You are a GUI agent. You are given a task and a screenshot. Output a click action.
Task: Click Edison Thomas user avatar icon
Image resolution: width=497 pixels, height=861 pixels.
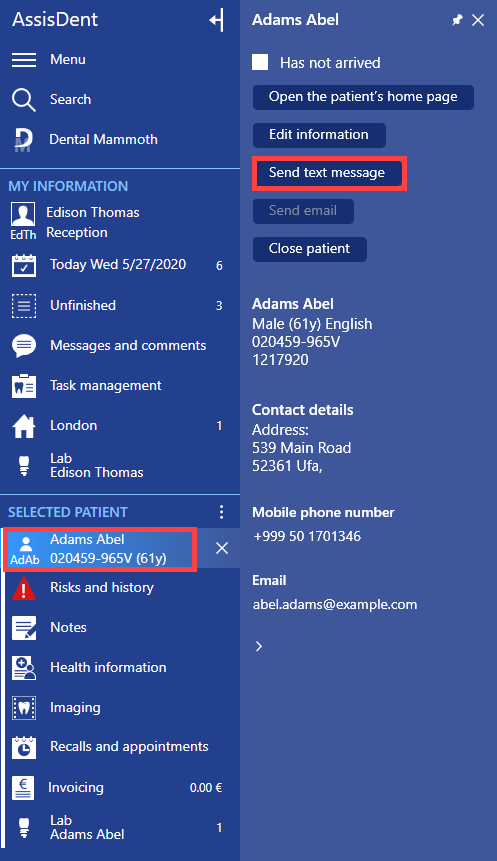click(23, 214)
